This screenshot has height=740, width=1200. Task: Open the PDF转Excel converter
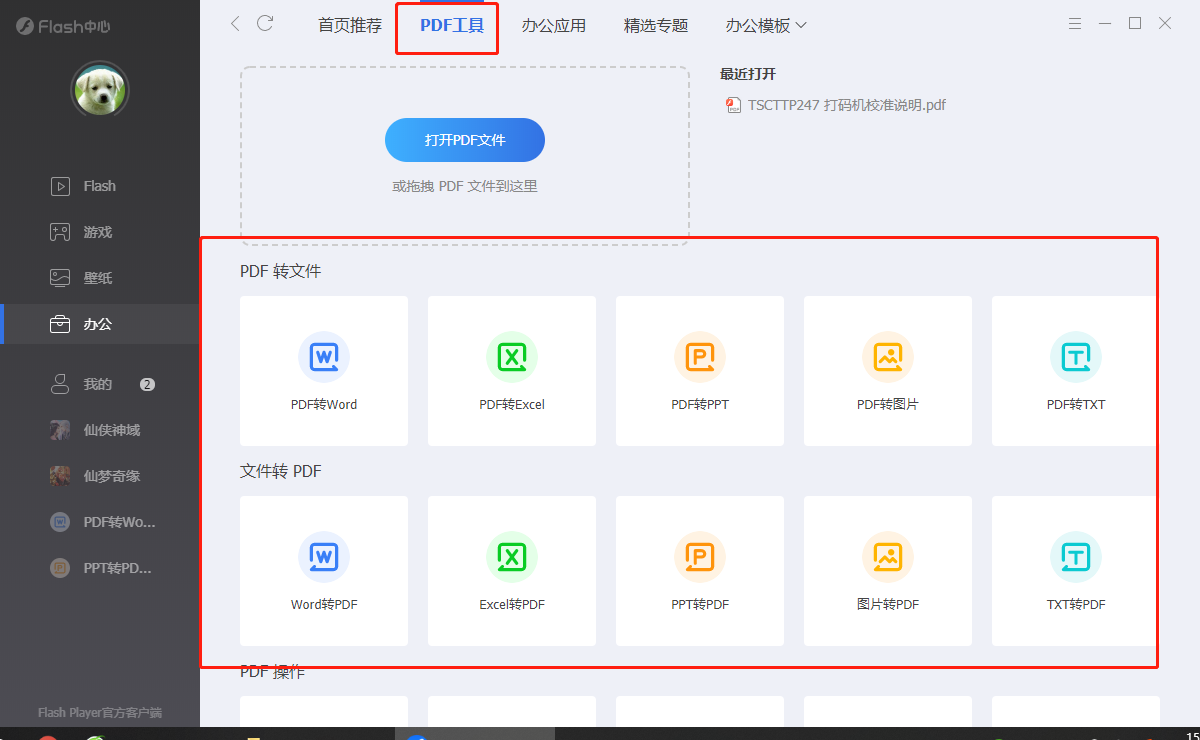[x=512, y=371]
